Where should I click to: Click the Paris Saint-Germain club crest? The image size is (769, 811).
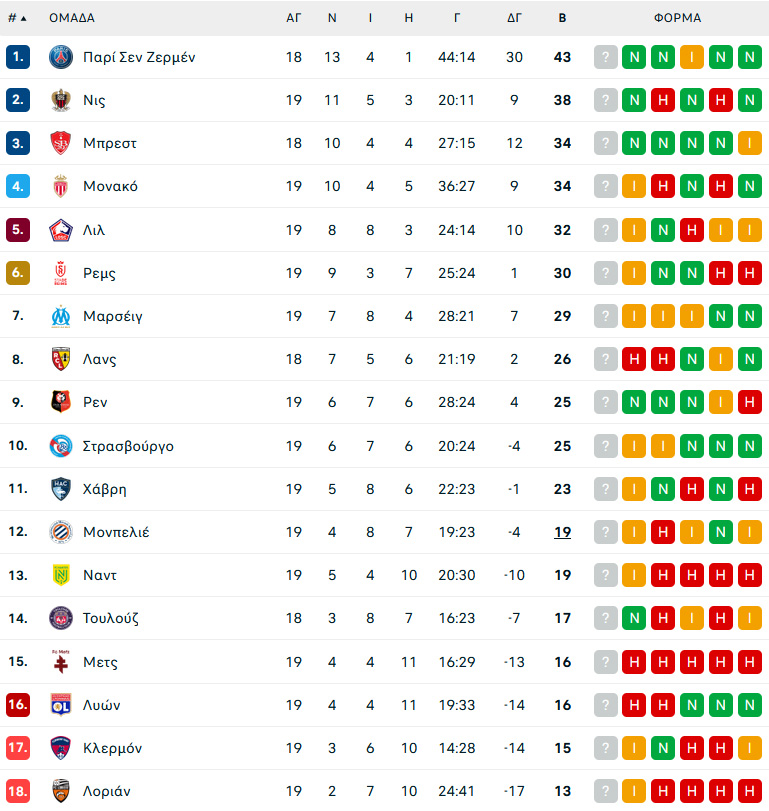pos(61,57)
